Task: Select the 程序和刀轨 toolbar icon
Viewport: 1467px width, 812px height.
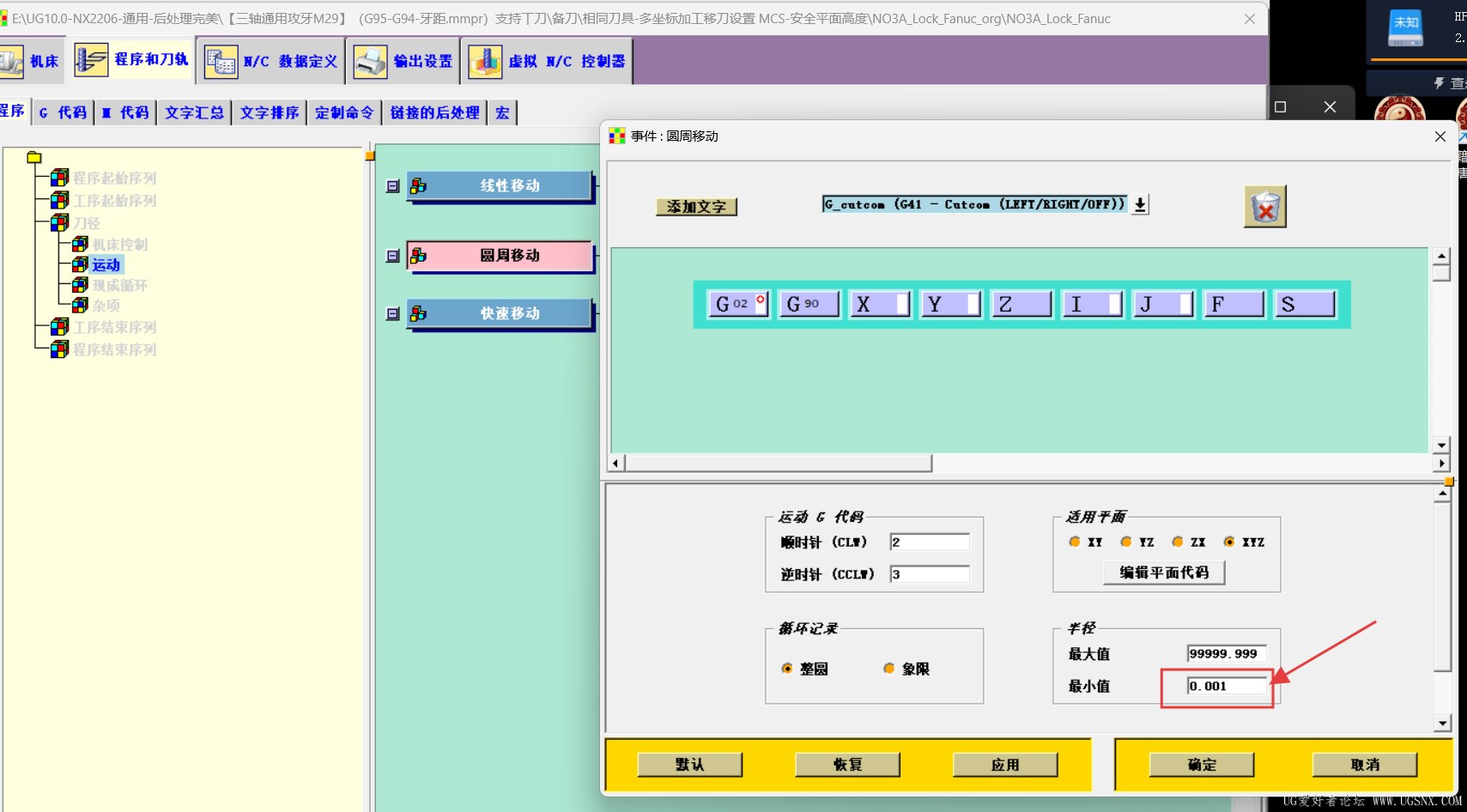Action: (131, 60)
